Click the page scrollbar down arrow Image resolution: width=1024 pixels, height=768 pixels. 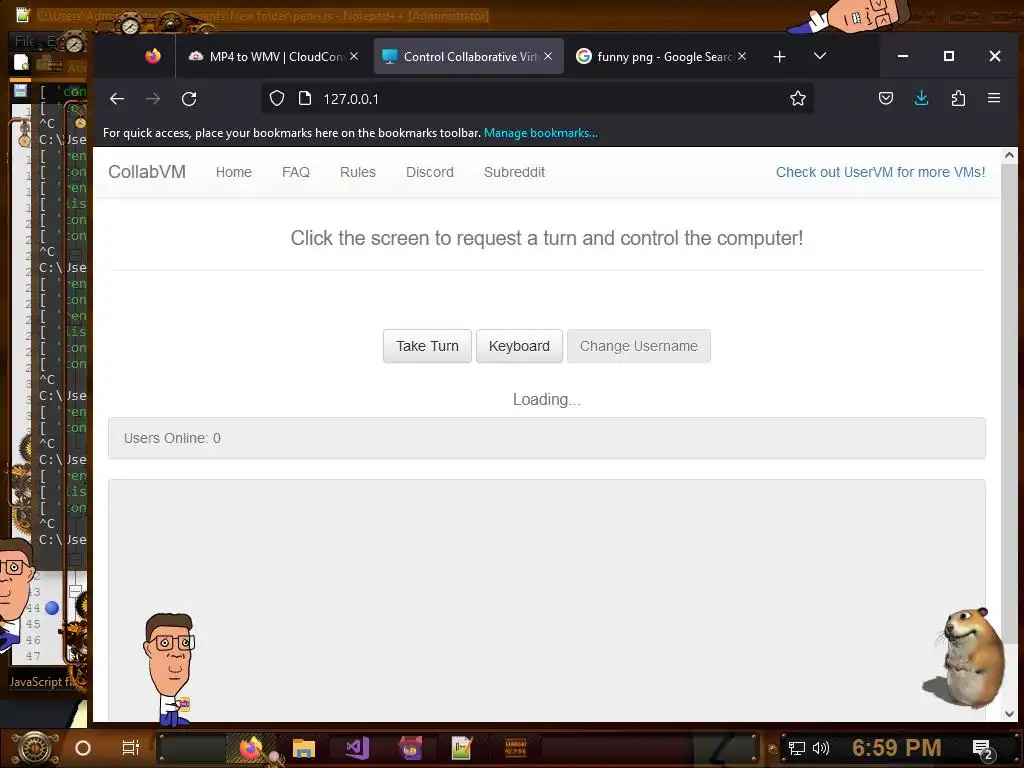(x=1009, y=714)
